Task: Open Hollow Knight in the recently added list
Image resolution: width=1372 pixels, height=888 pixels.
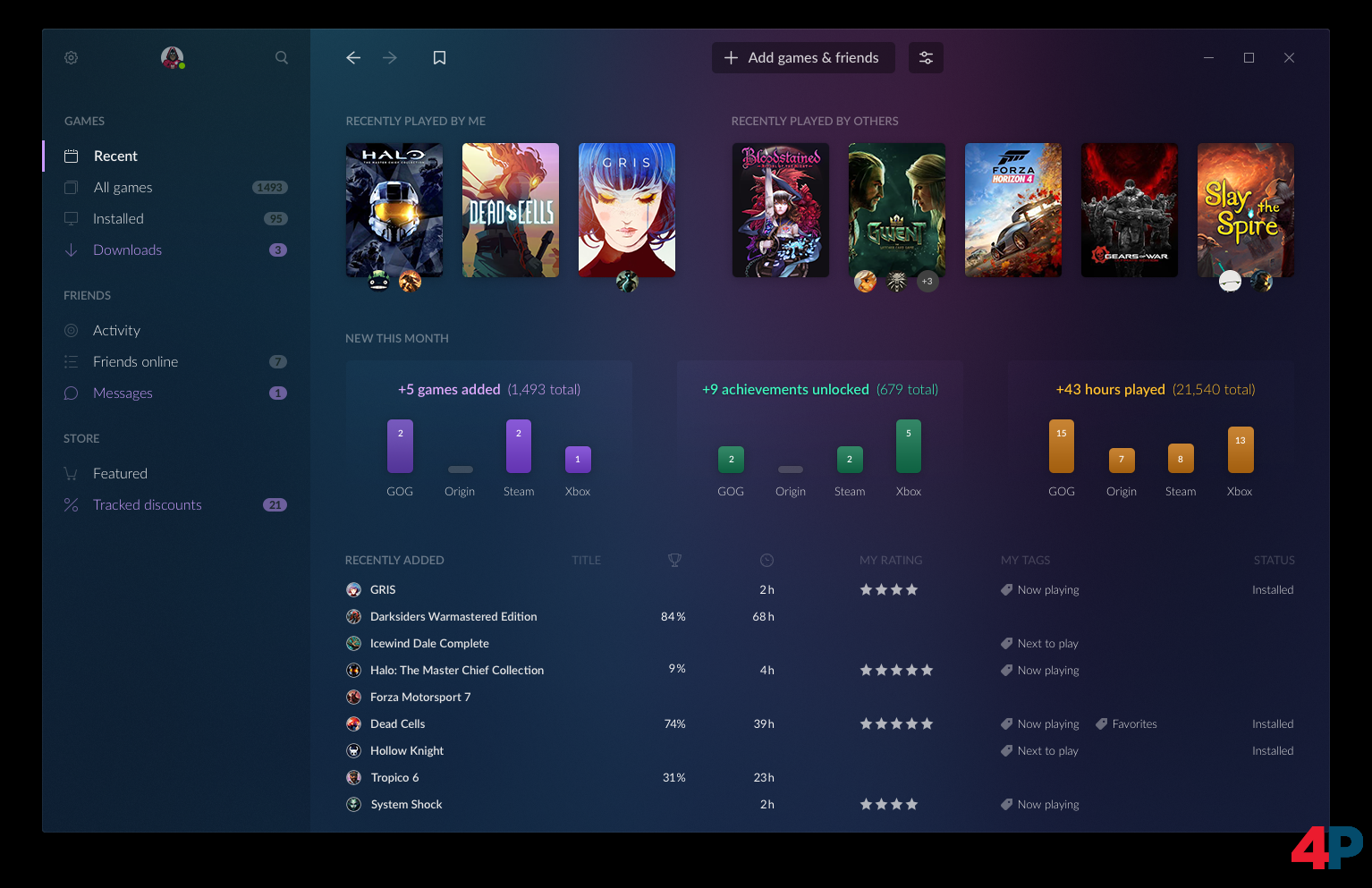Action: (407, 751)
